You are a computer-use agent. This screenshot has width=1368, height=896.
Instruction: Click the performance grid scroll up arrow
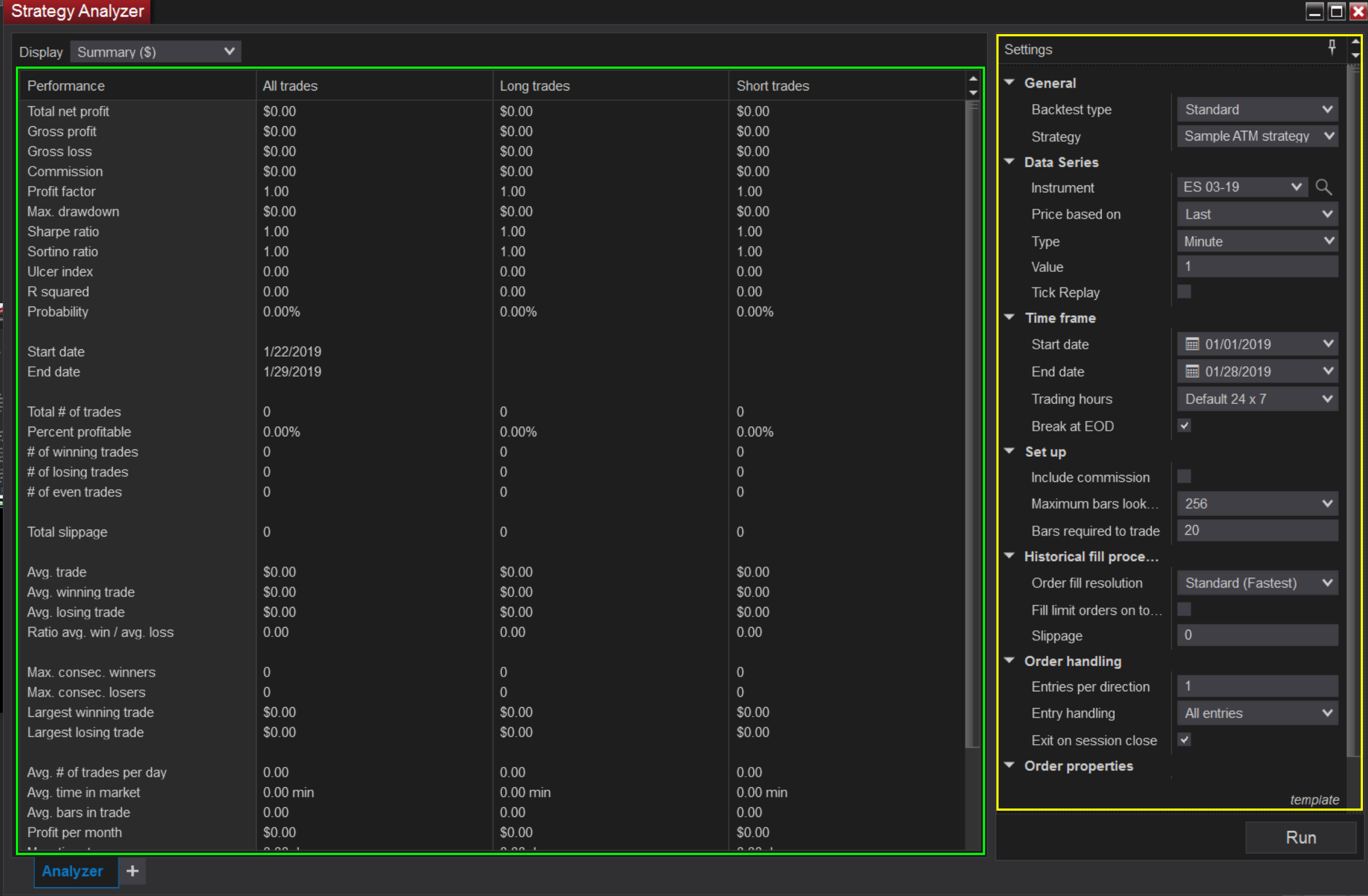(x=973, y=79)
